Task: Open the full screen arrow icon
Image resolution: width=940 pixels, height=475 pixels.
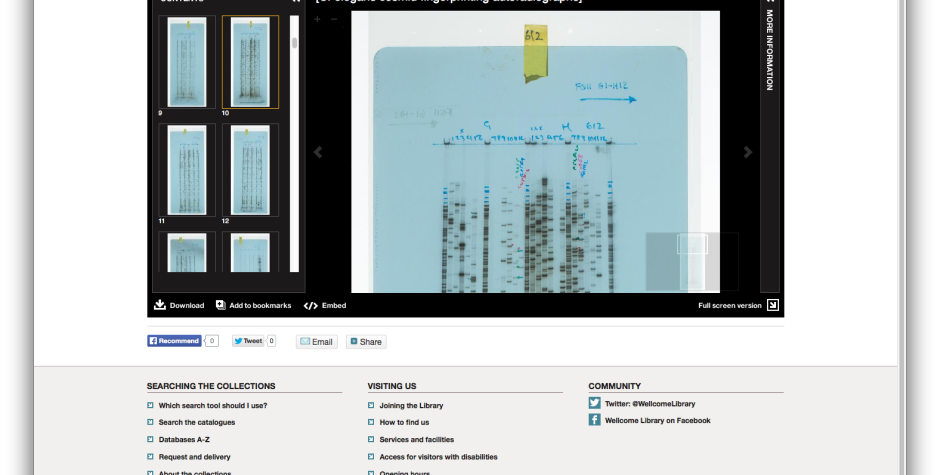Action: click(x=773, y=305)
